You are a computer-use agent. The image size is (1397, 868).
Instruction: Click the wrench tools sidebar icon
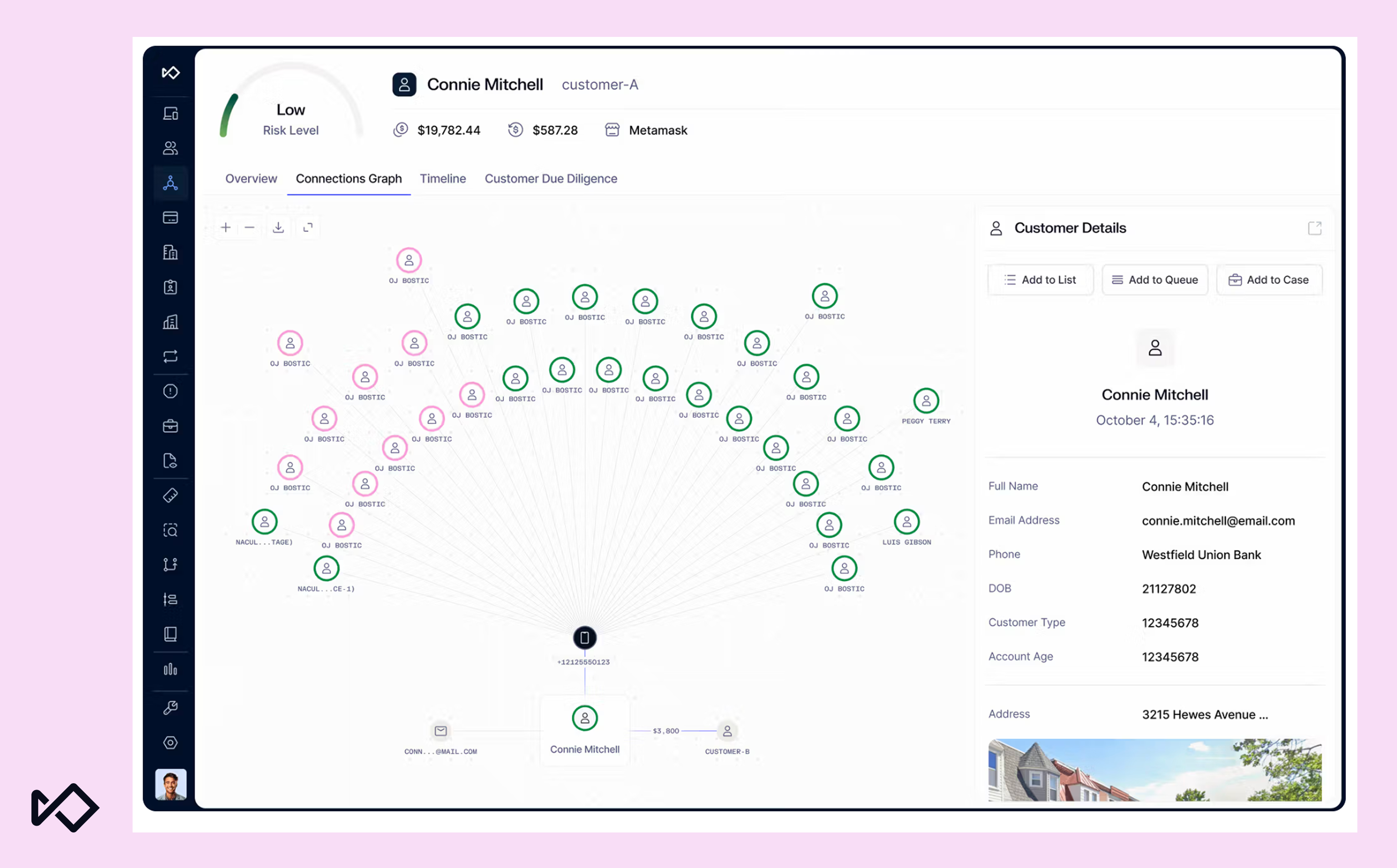[x=170, y=708]
